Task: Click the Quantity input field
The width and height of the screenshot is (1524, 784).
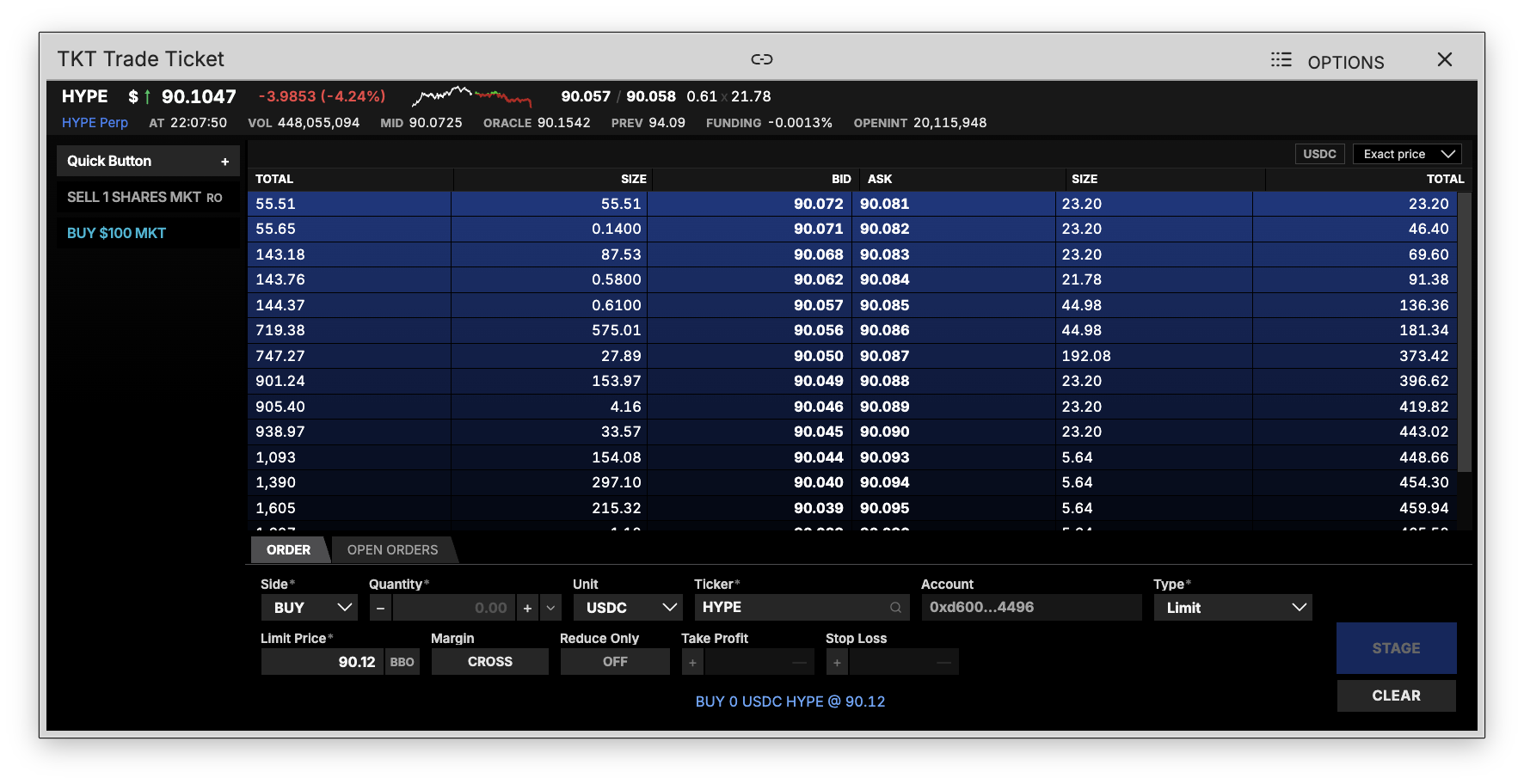Action: coord(453,608)
